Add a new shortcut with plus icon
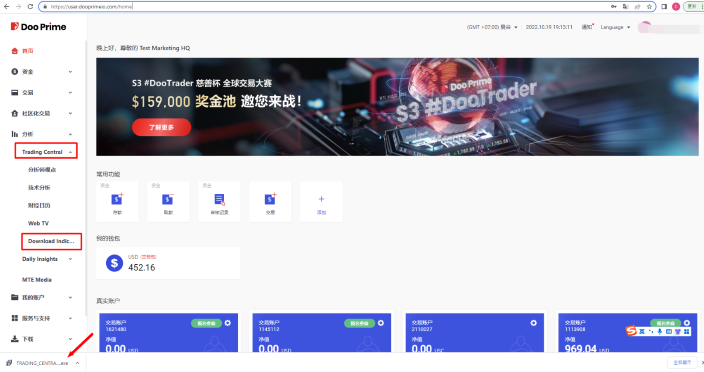 click(321, 199)
